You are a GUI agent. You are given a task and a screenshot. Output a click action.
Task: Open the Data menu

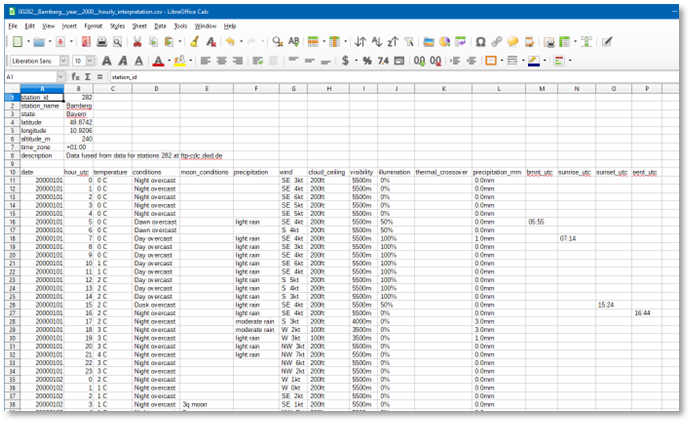click(x=159, y=25)
